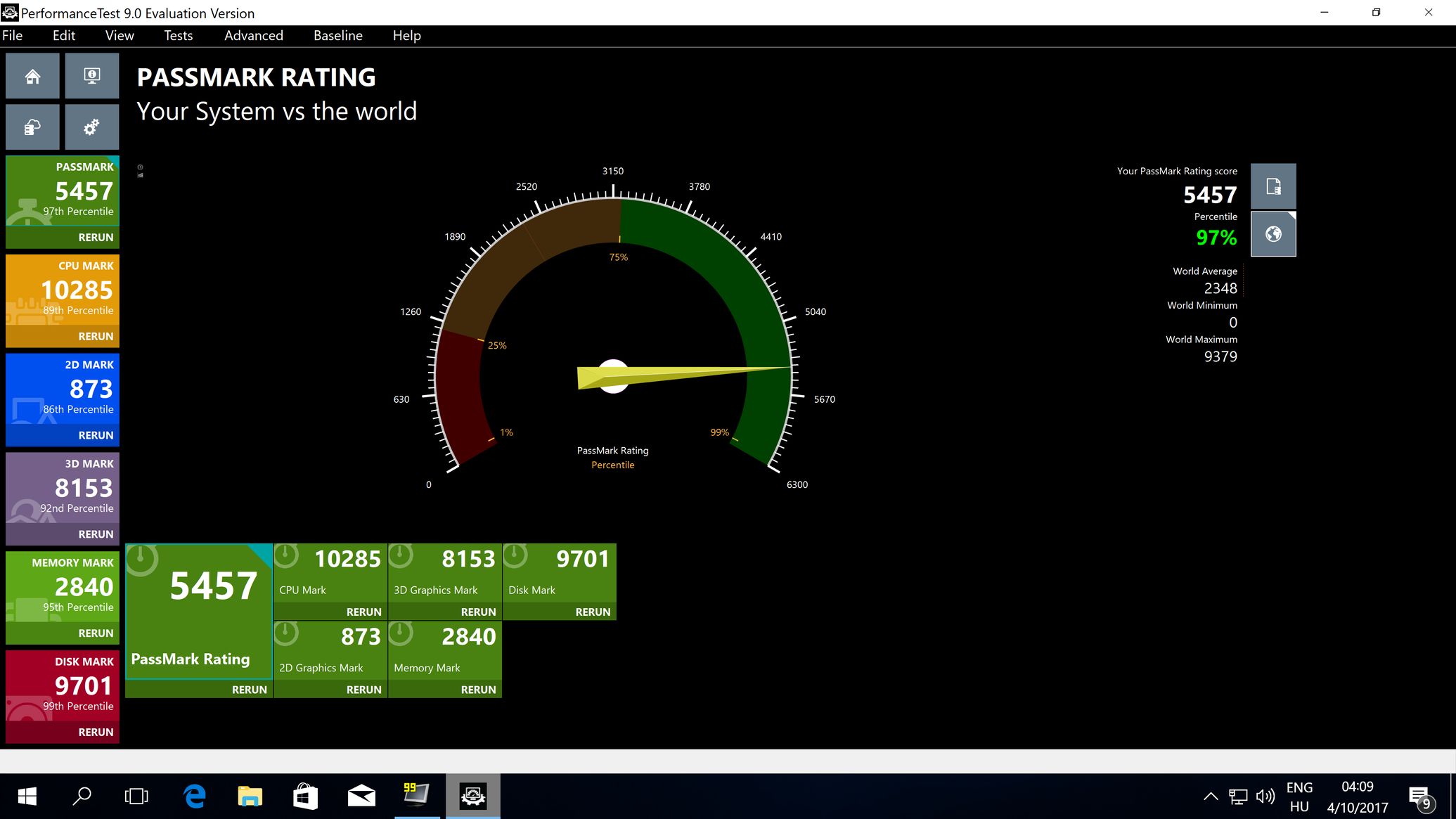
Task: Rerun the Disk Mark sidebar test
Action: pos(96,733)
